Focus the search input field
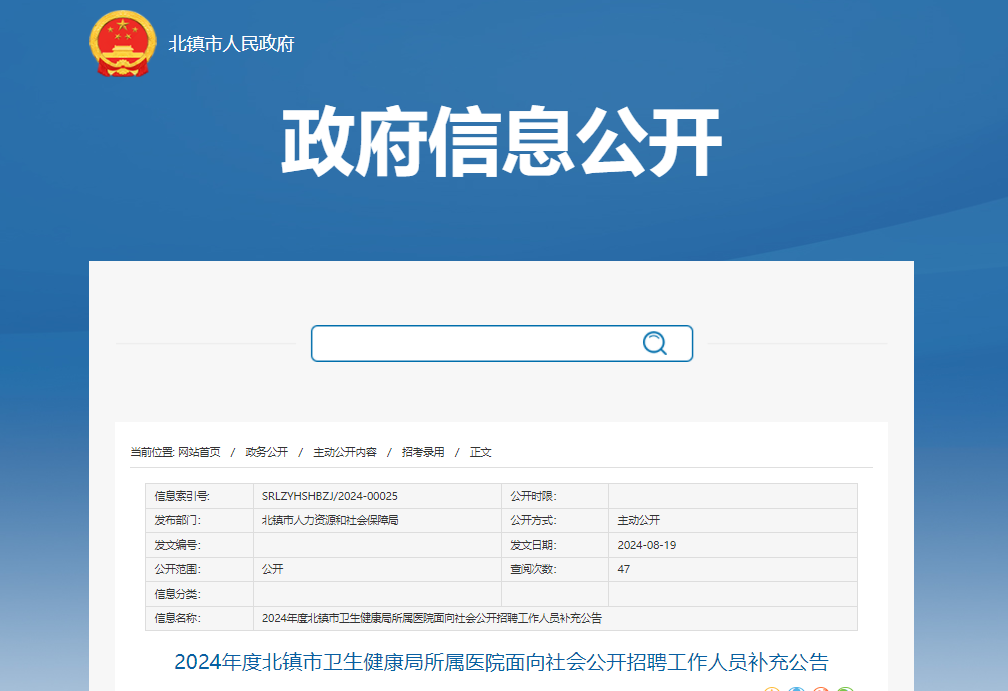 (501, 343)
